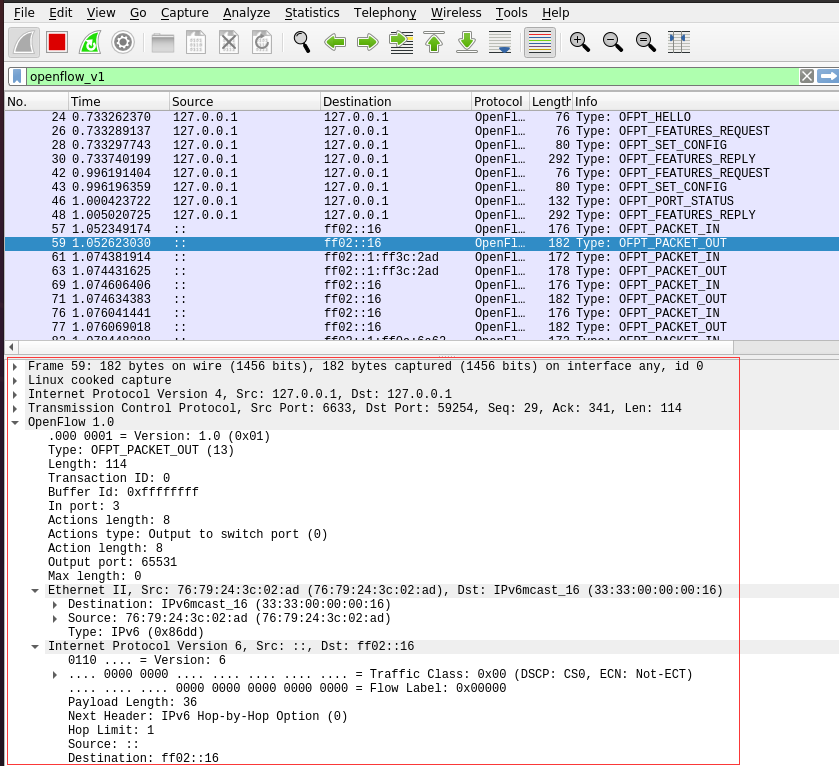The height and width of the screenshot is (766, 839).
Task: Expand the Frame 59 tree node
Action: tap(15, 366)
